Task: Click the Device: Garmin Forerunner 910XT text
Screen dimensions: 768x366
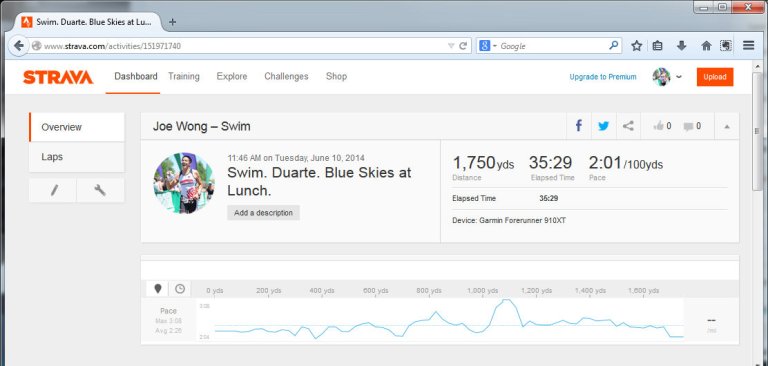Action: tap(509, 220)
